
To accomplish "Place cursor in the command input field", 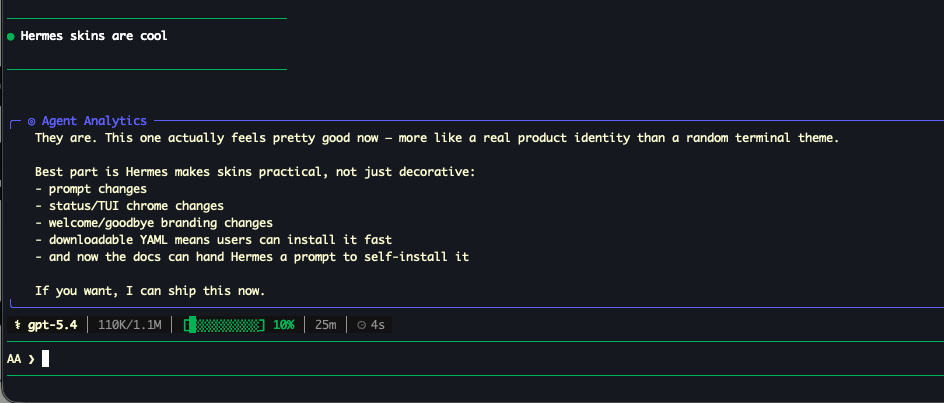I will click(400, 359).
